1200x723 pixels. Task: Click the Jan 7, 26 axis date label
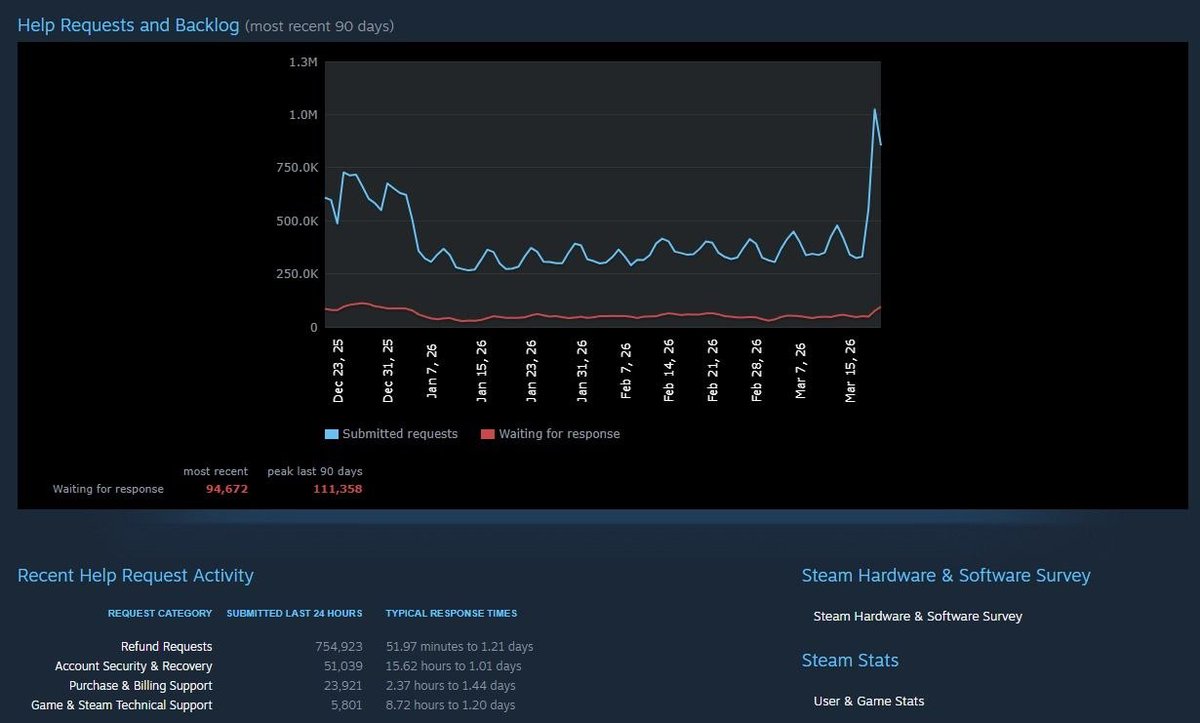[432, 370]
